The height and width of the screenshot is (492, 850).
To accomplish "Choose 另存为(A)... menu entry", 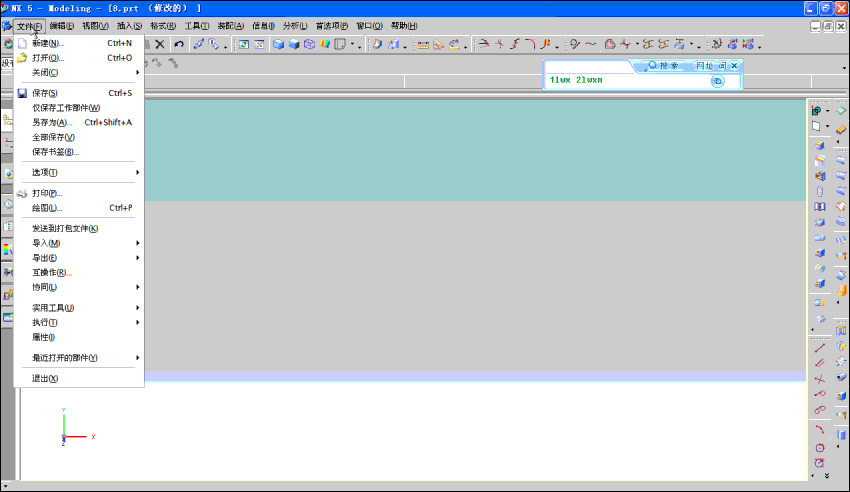I will [x=79, y=122].
